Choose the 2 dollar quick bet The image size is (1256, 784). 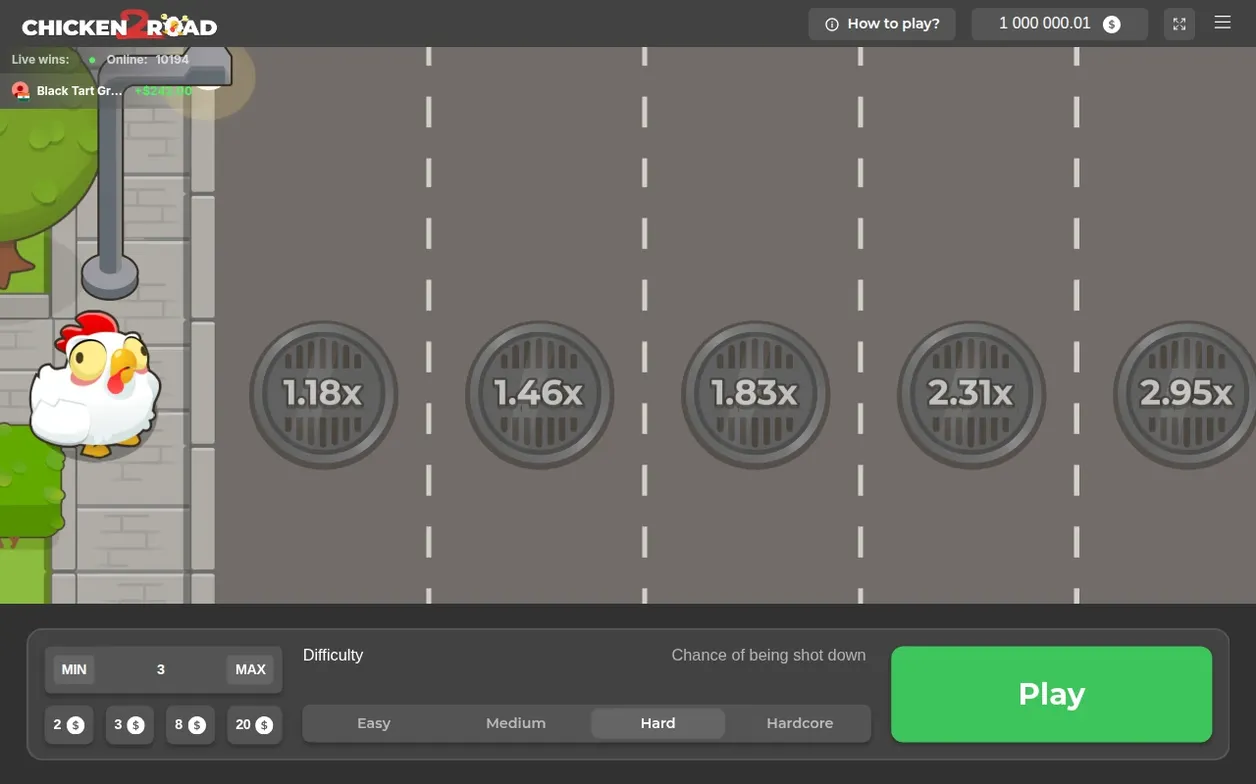[x=69, y=724]
